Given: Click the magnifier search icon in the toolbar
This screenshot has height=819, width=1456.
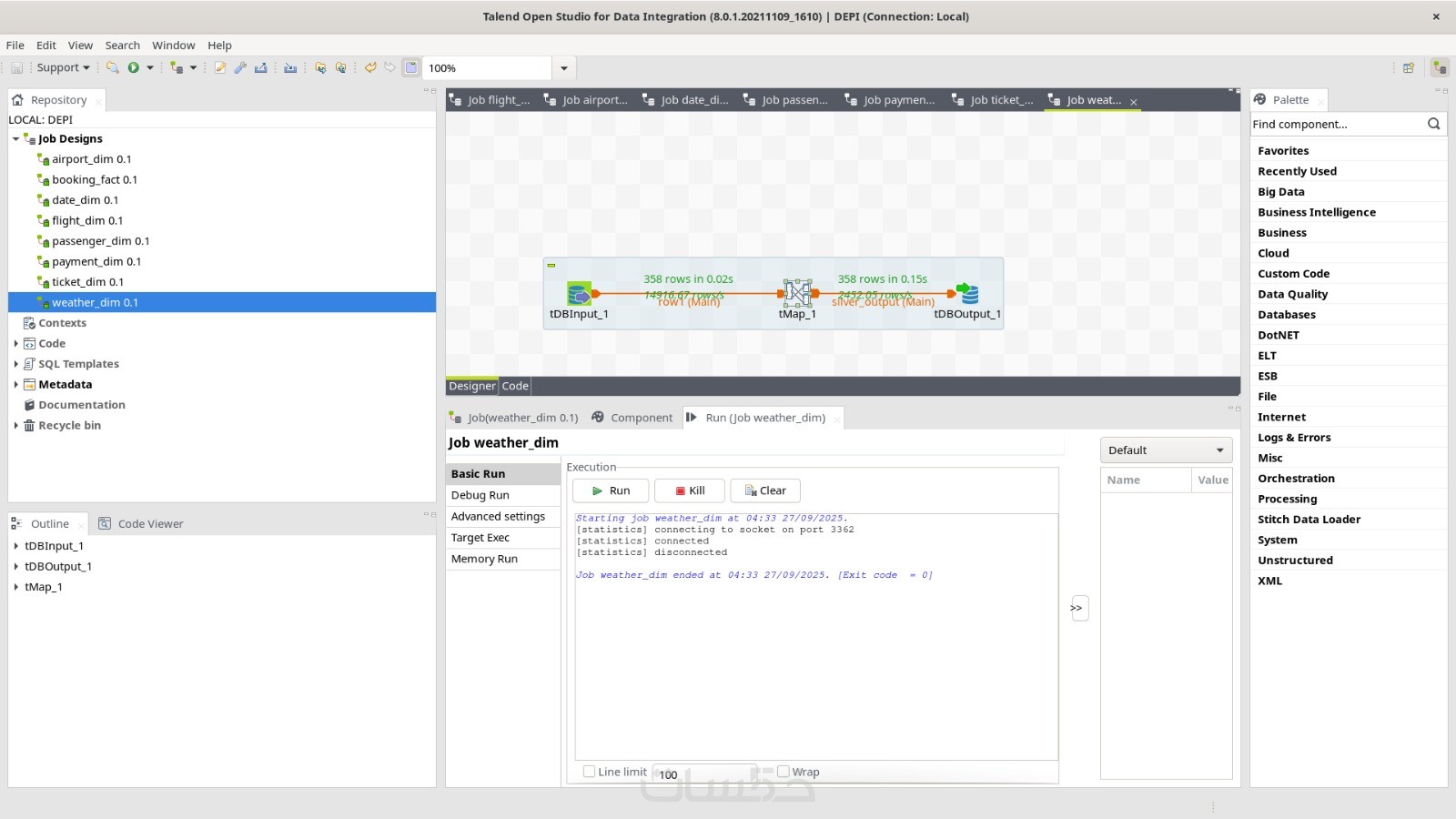Looking at the screenshot, I should [x=113, y=67].
